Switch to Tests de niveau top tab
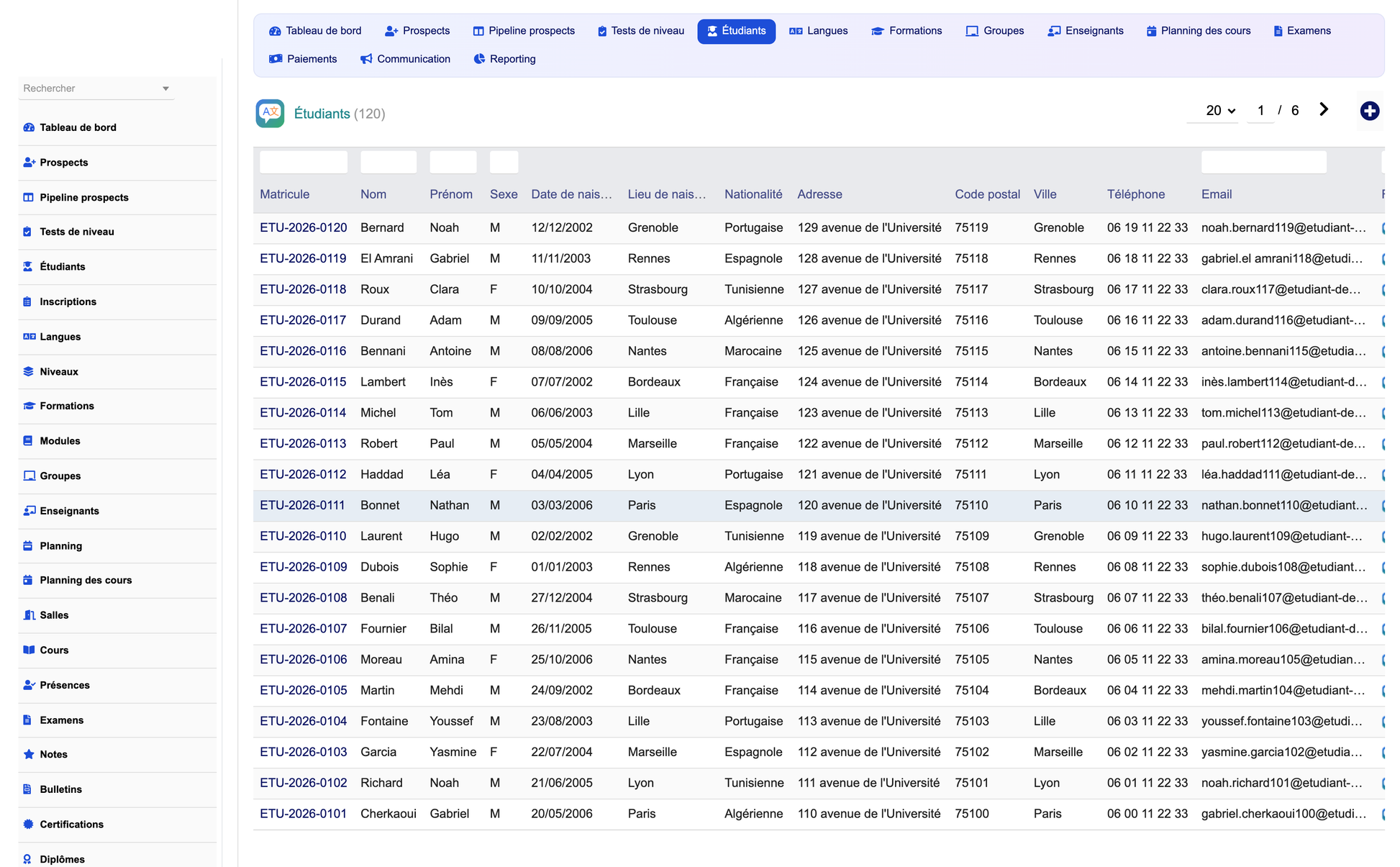Screen dimensions: 1400x867 [640, 31]
